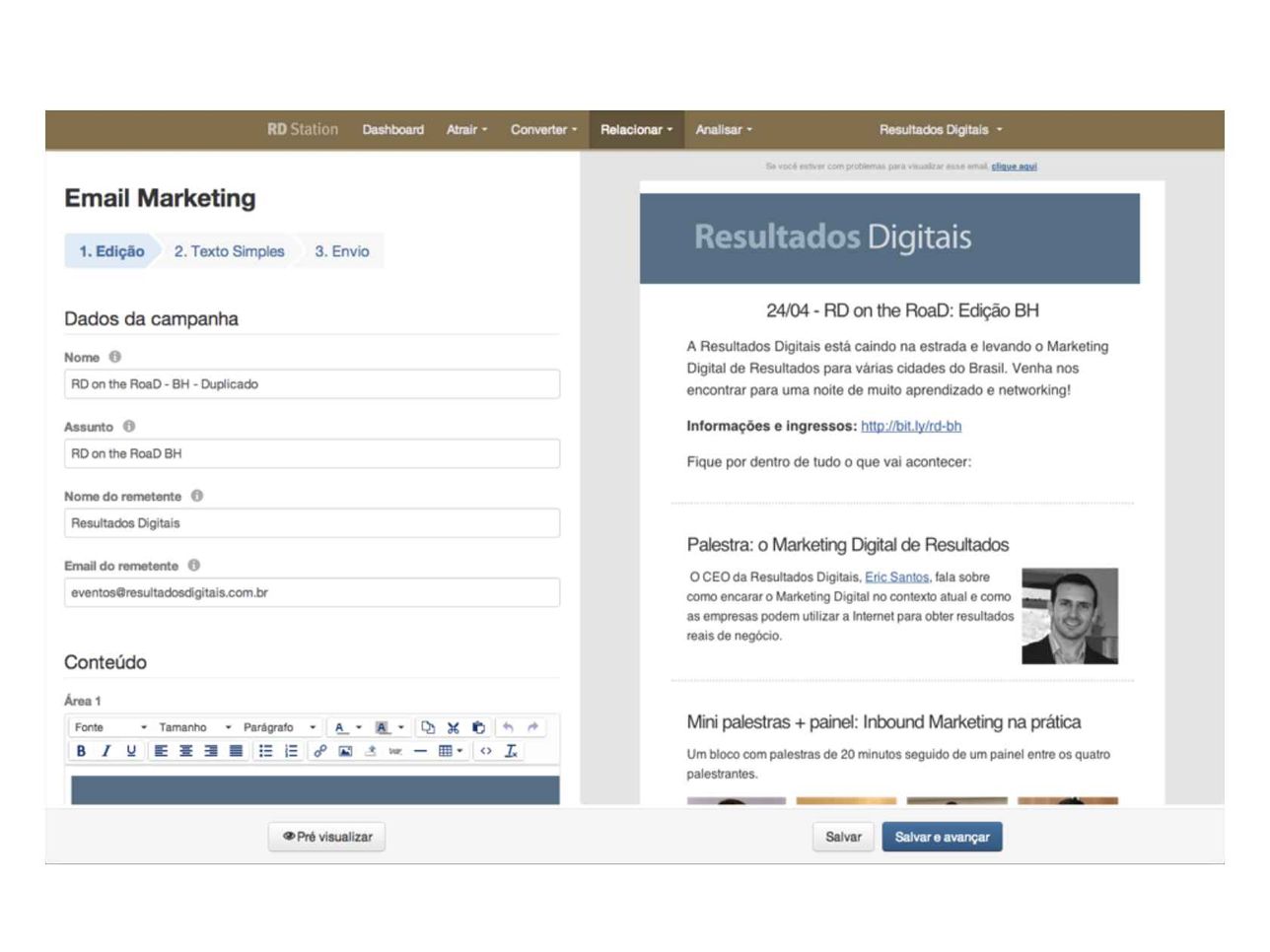Click into the Assunto field
The width and height of the screenshot is (1270, 952).
coord(312,453)
